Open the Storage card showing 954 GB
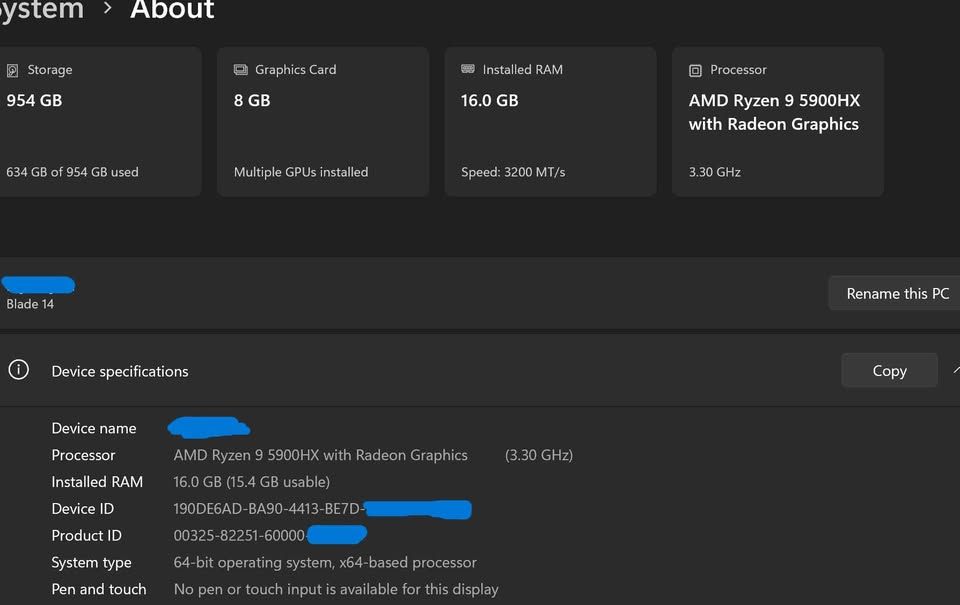Image resolution: width=960 pixels, height=605 pixels. pos(98,121)
